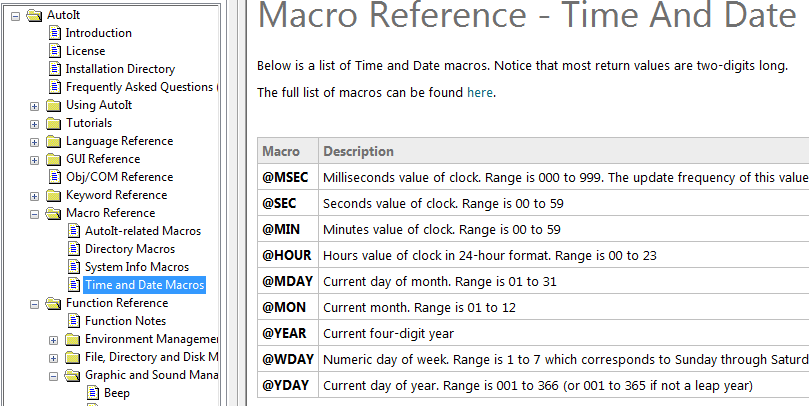Click the License page icon

coord(55,51)
